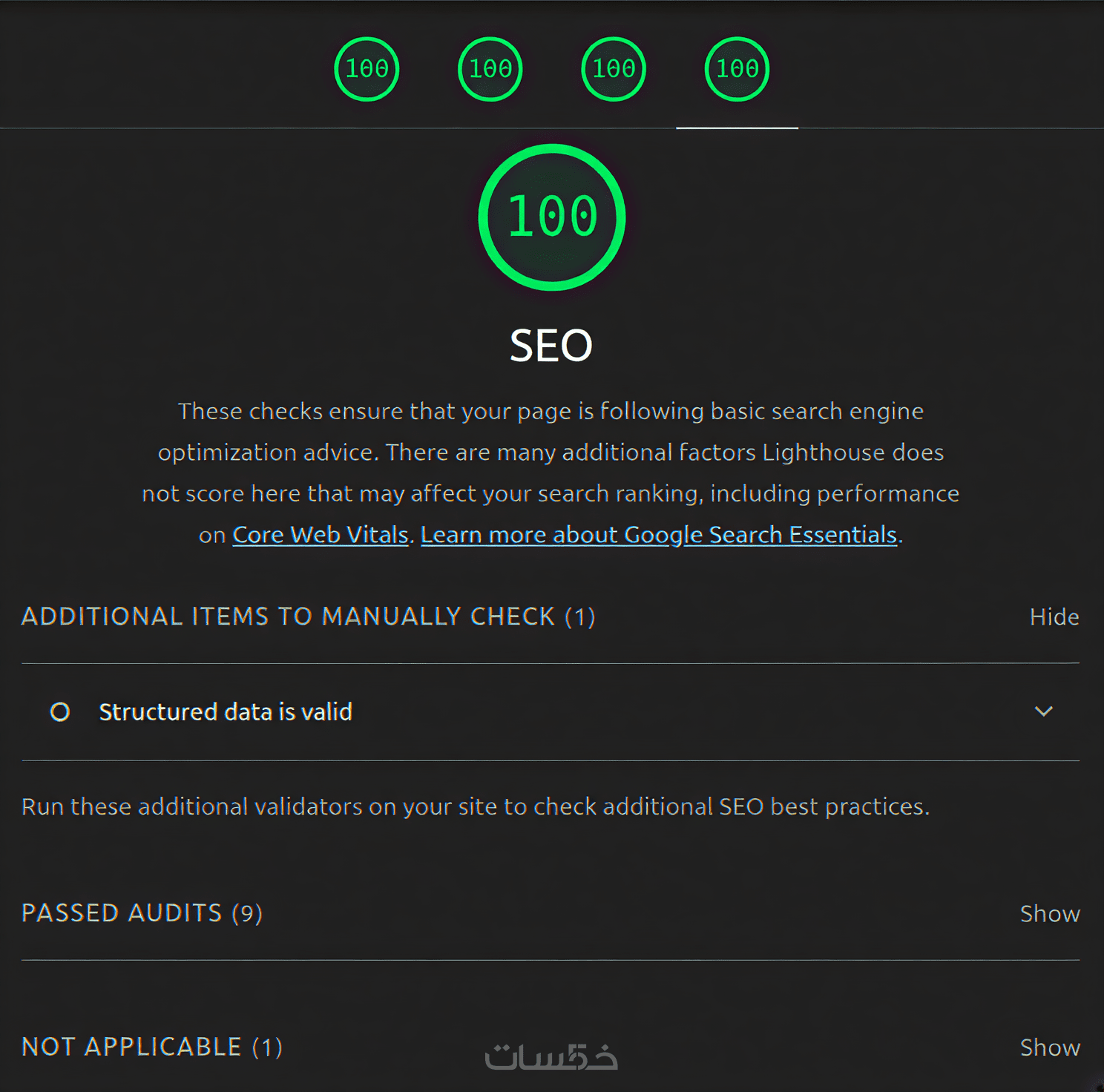1104x1092 pixels.
Task: Click the Run these additional validators description
Action: click(x=475, y=806)
